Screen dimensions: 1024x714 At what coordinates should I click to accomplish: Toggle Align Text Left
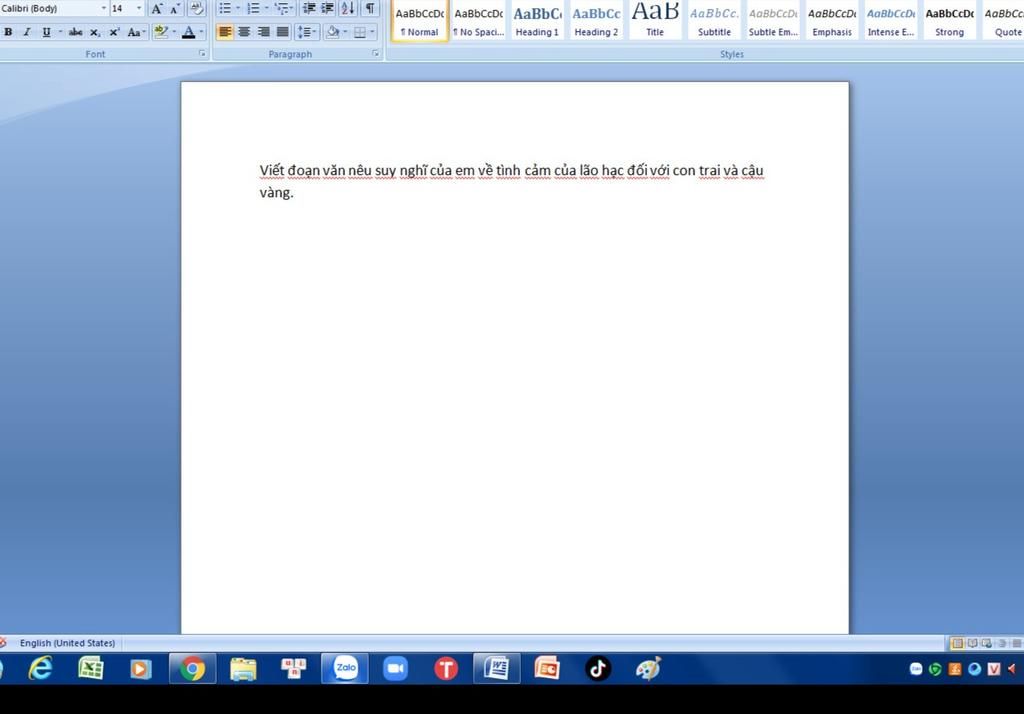click(225, 31)
